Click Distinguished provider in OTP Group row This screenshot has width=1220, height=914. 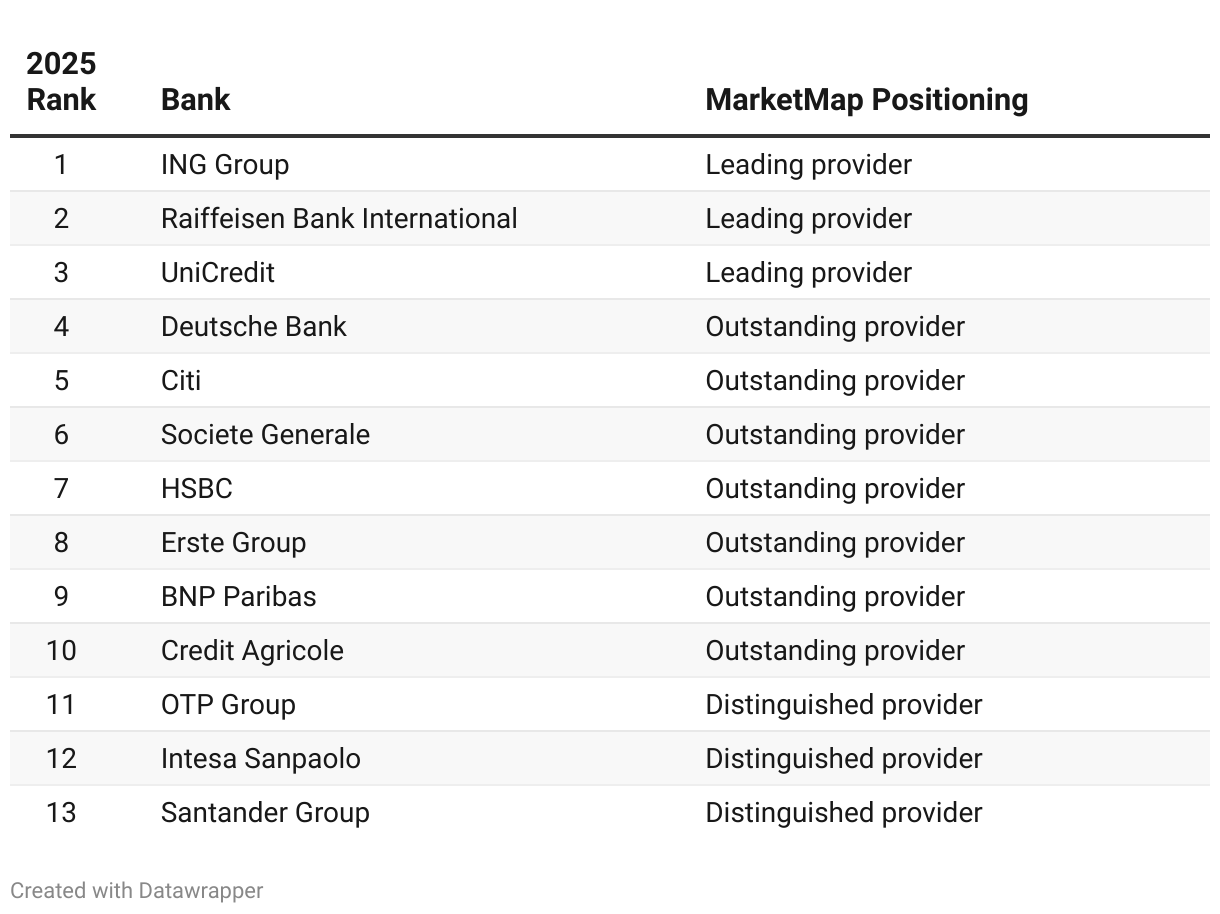pyautogui.click(x=843, y=705)
